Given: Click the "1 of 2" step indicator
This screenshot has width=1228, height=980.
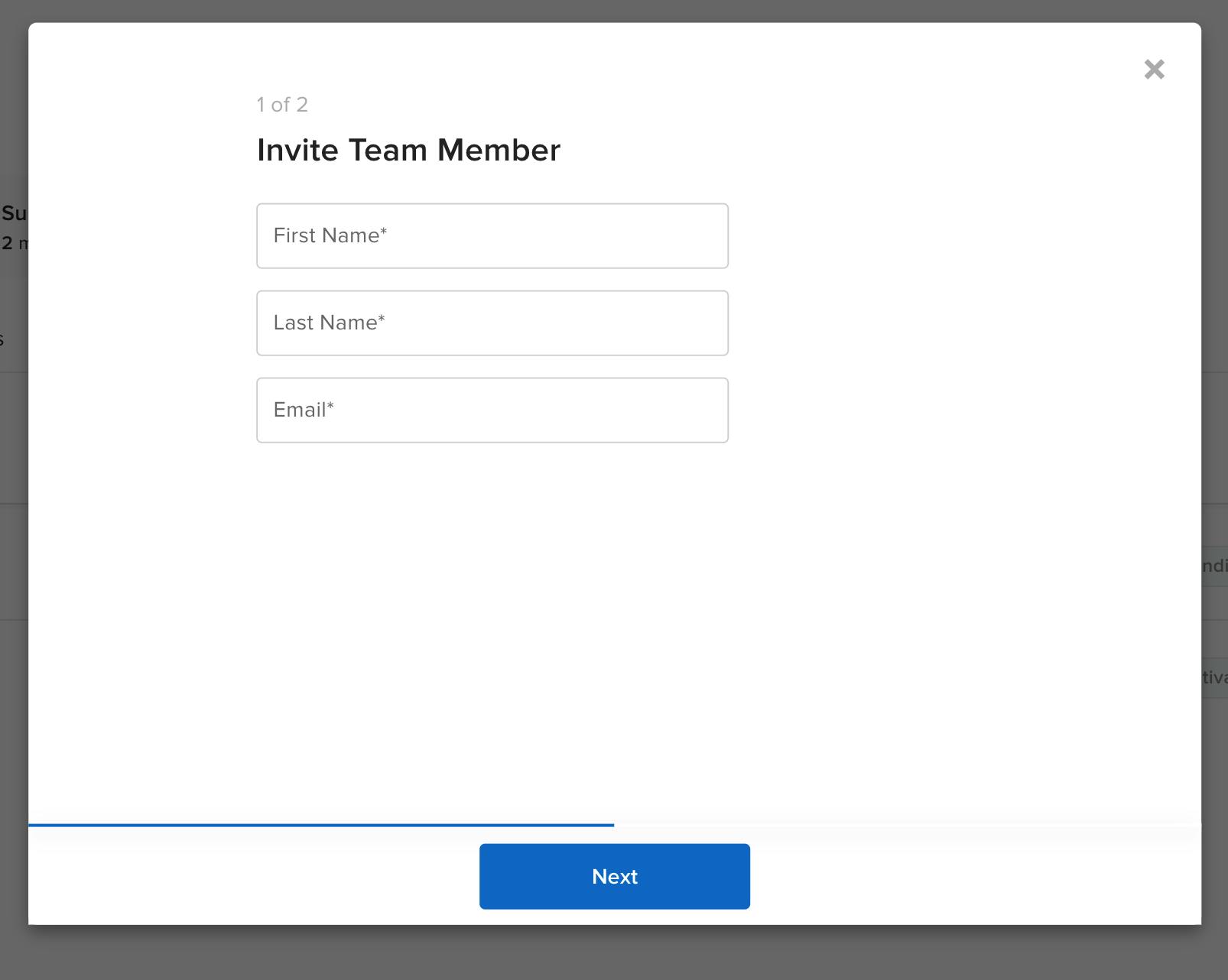Looking at the screenshot, I should [x=282, y=105].
